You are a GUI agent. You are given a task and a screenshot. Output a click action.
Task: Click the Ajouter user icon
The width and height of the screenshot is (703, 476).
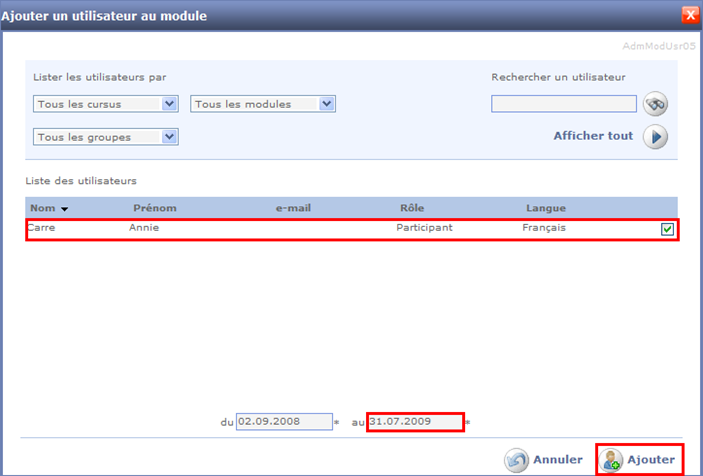(x=611, y=460)
